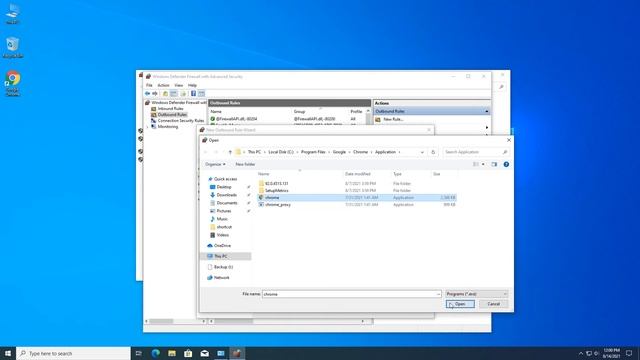Click the Search Application box
Viewport: 640px width, 360px height.
[x=476, y=152]
